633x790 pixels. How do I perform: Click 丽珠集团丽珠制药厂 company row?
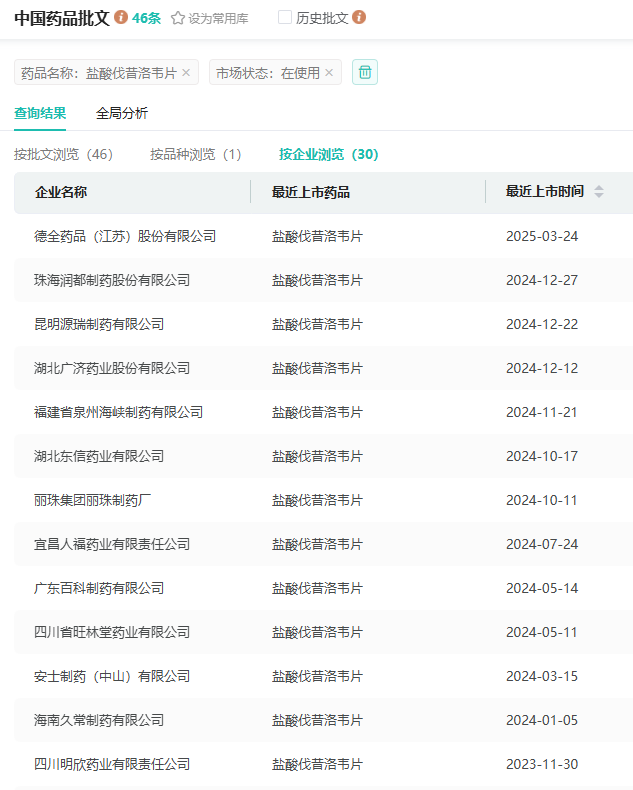[92, 500]
